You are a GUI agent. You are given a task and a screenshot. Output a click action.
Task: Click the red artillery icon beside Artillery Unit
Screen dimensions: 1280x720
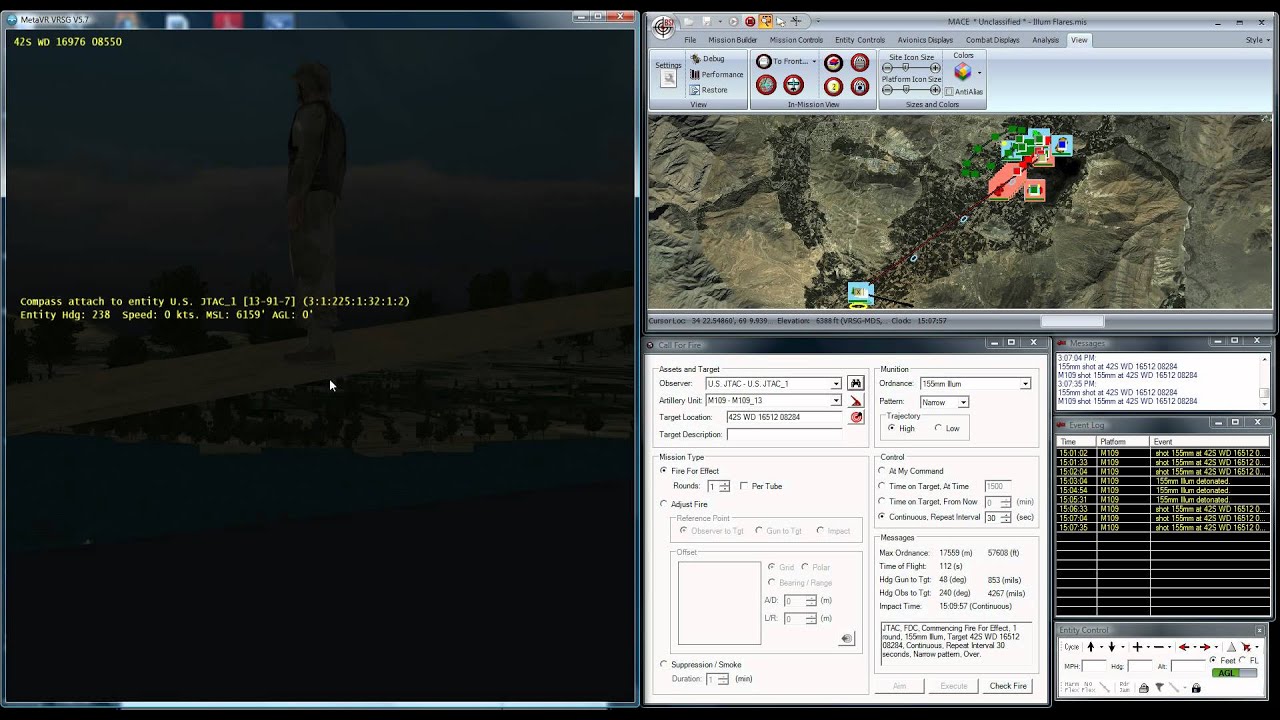point(856,401)
